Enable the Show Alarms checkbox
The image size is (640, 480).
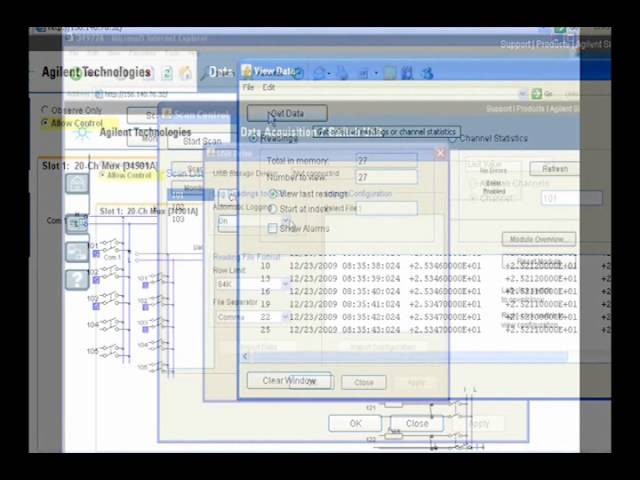click(272, 228)
